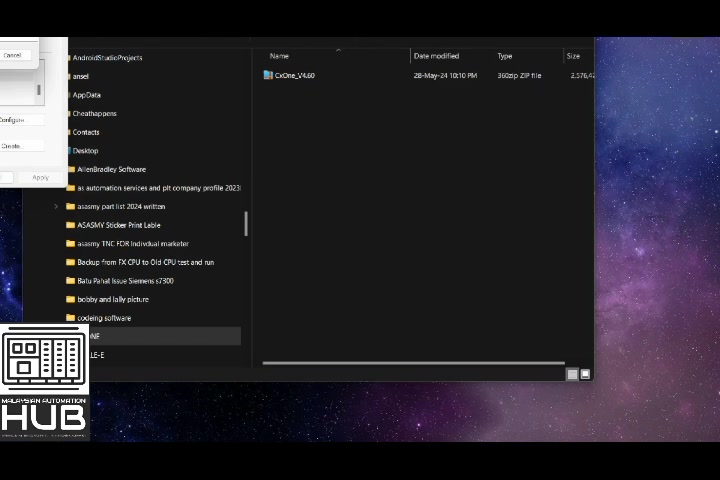Select asasmy part list 2024 written folder
The height and width of the screenshot is (480, 720).
tap(121, 207)
